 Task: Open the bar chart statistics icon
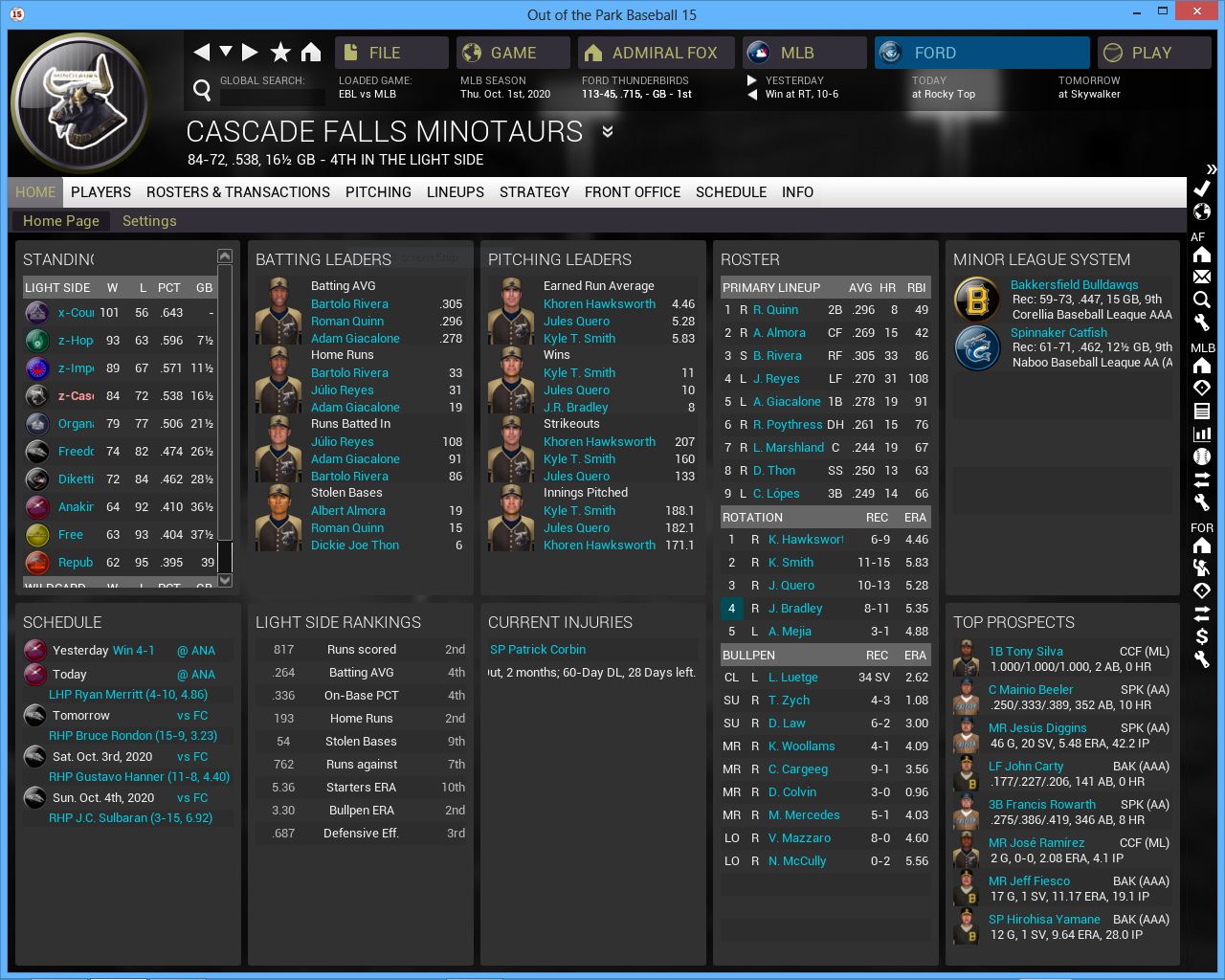pyautogui.click(x=1202, y=434)
